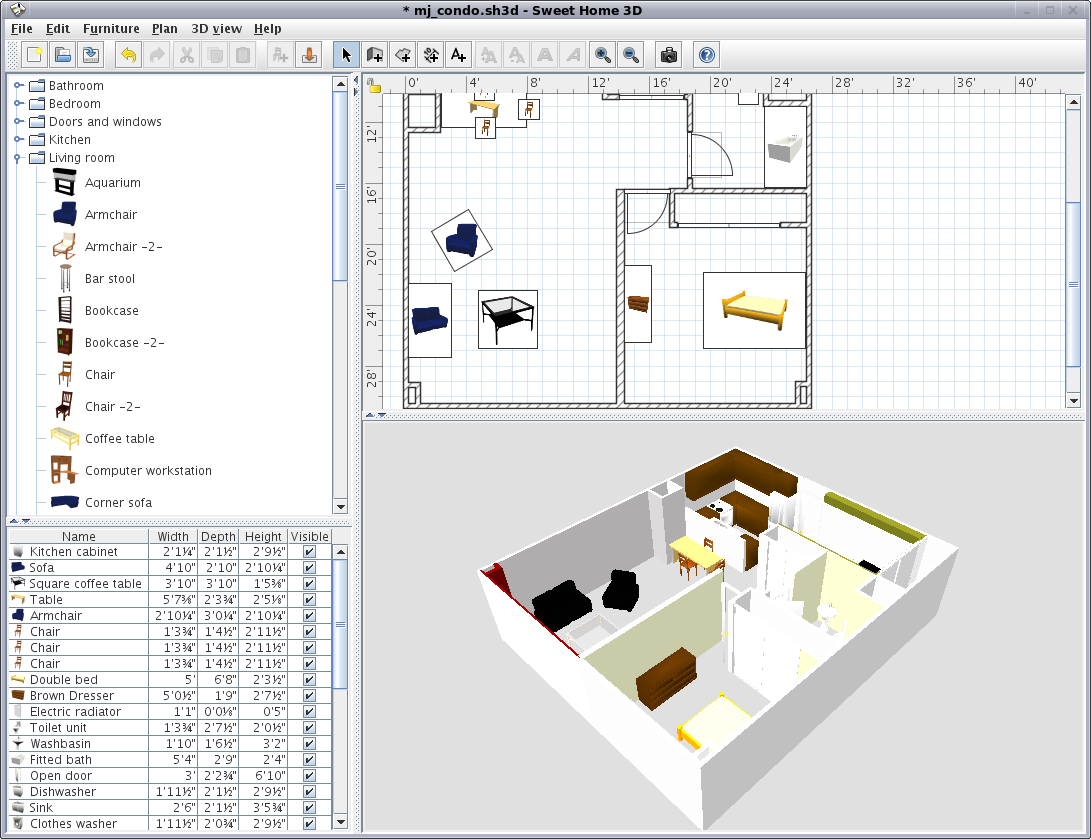Hide the Dishwasher via its checkbox

coord(309,792)
